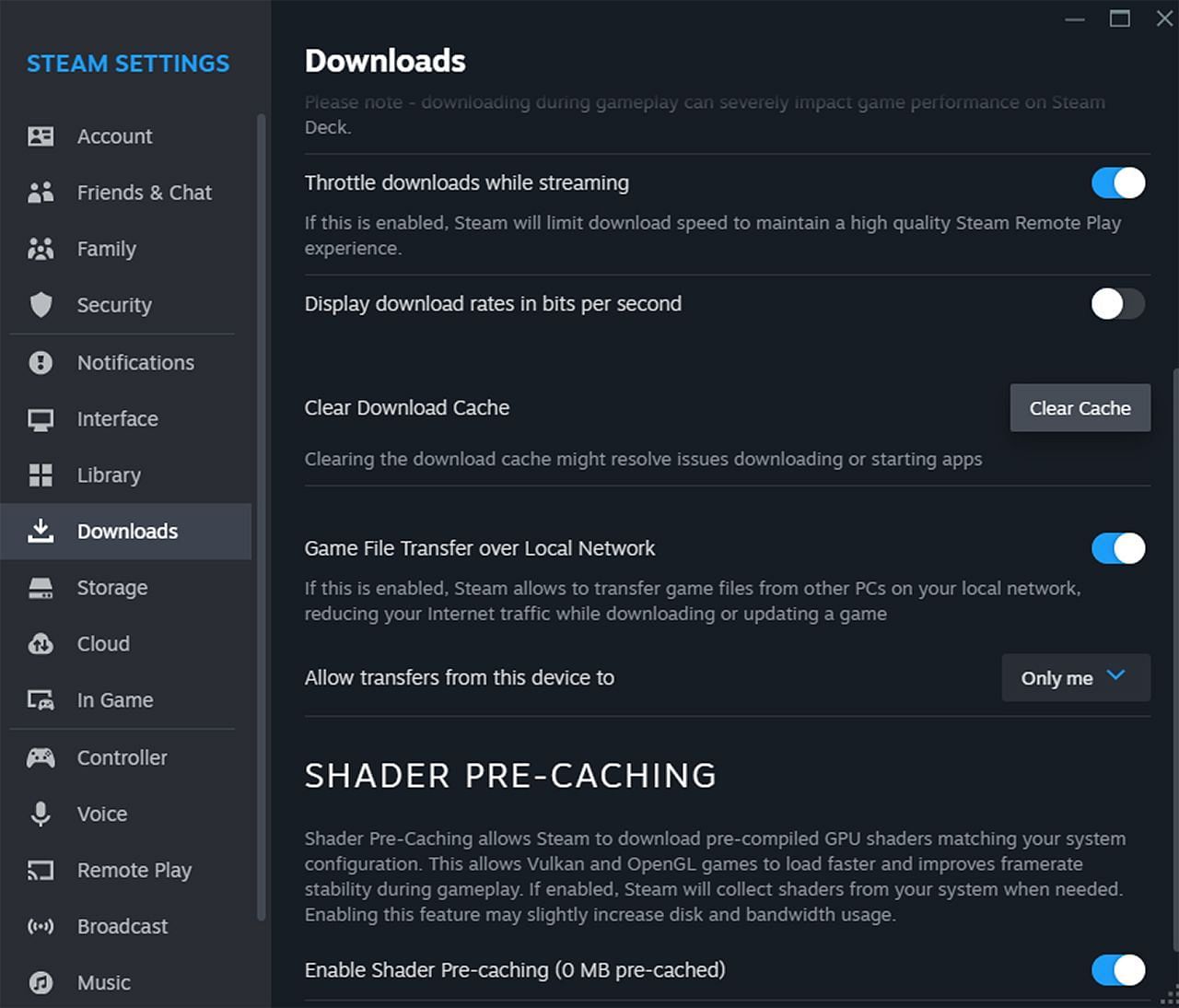The image size is (1179, 1008).
Task: Click the Remote Play cast icon
Action: pos(41,870)
